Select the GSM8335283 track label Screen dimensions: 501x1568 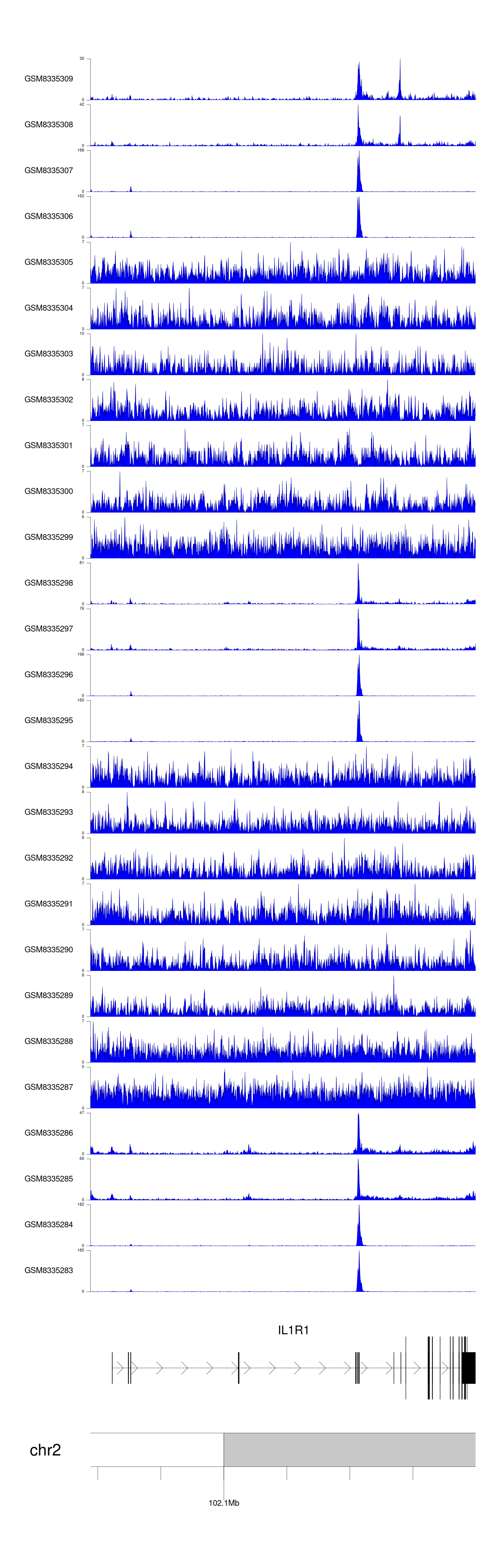[49, 1270]
